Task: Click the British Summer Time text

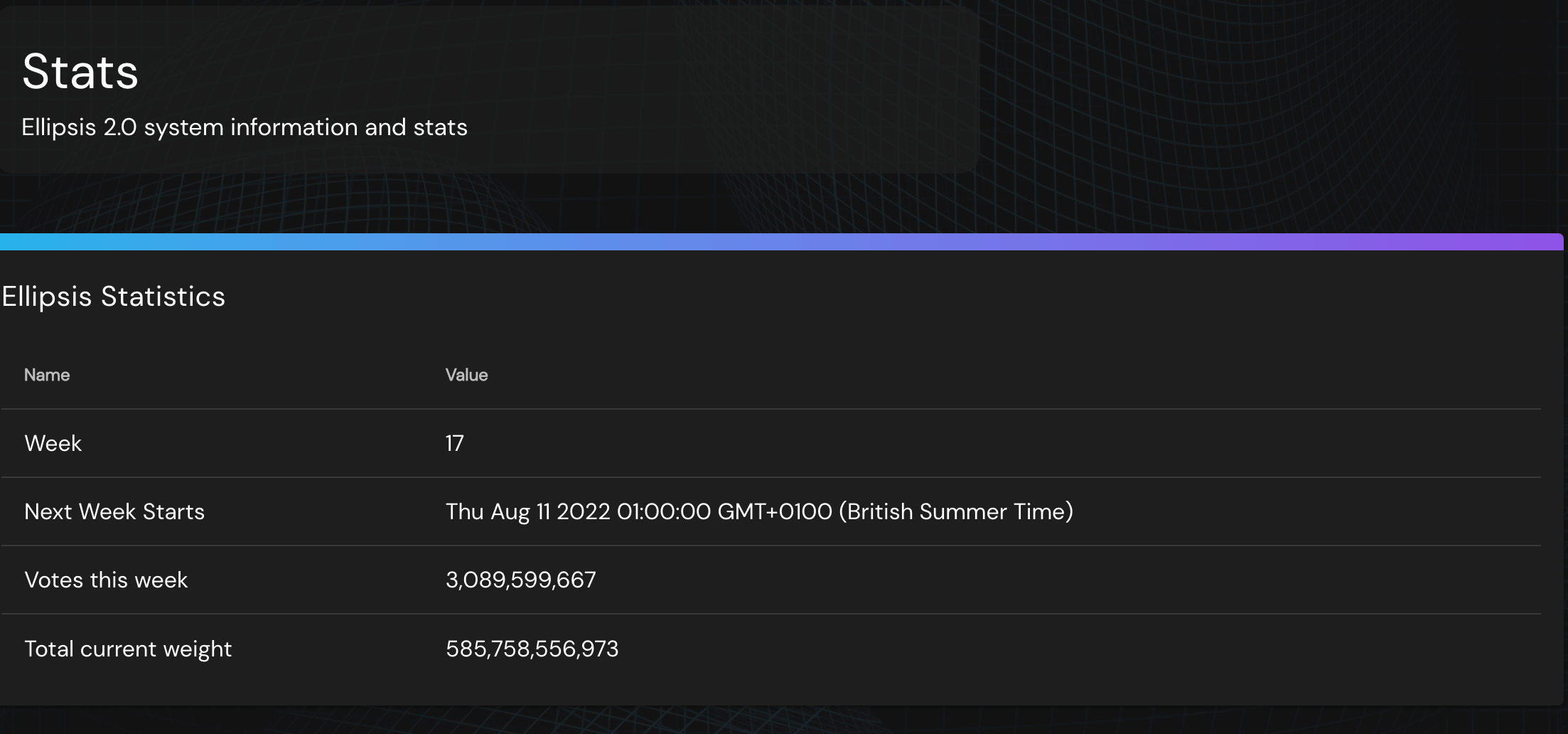Action: tap(956, 511)
